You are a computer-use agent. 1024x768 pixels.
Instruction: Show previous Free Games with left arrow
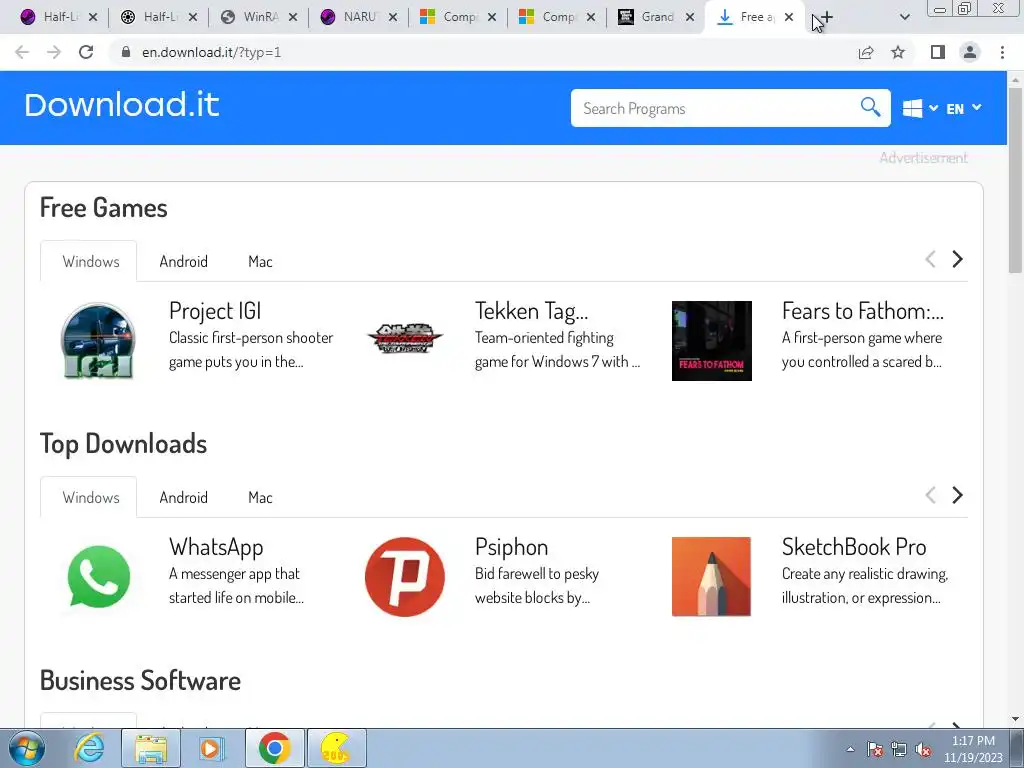tap(931, 259)
